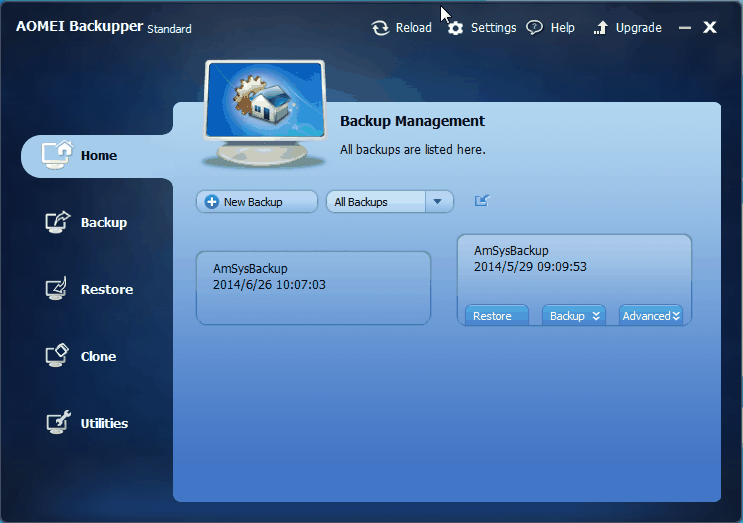This screenshot has width=743, height=523.
Task: Switch to the Backup section label
Action: 104,223
